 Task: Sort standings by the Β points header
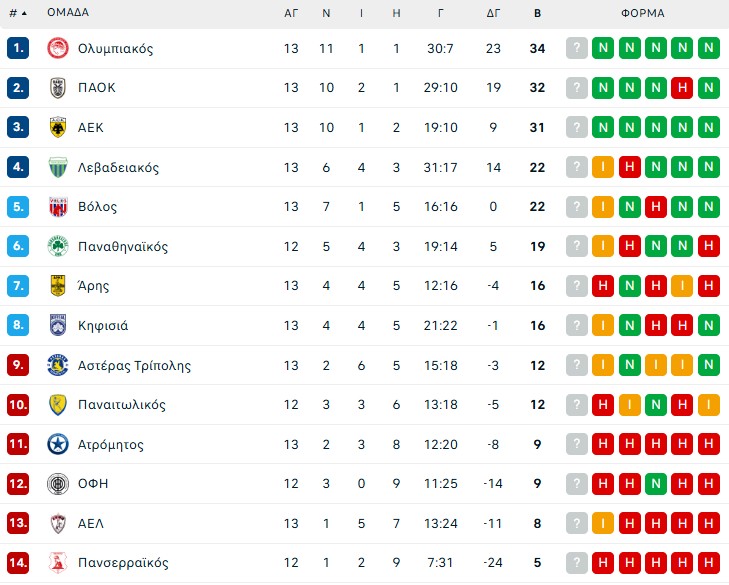[537, 14]
